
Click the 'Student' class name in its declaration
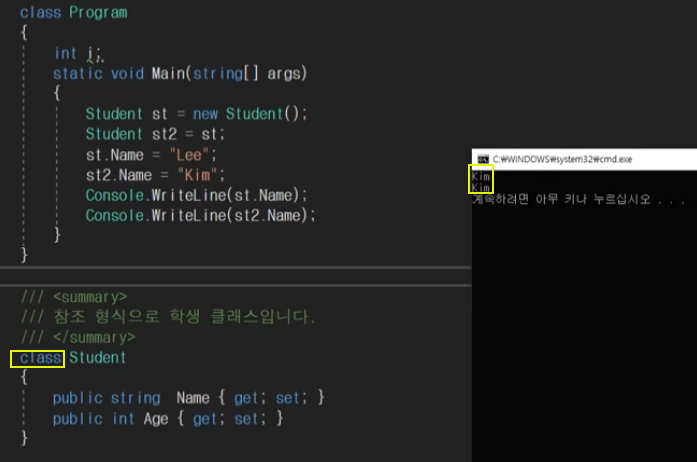[x=98, y=358]
